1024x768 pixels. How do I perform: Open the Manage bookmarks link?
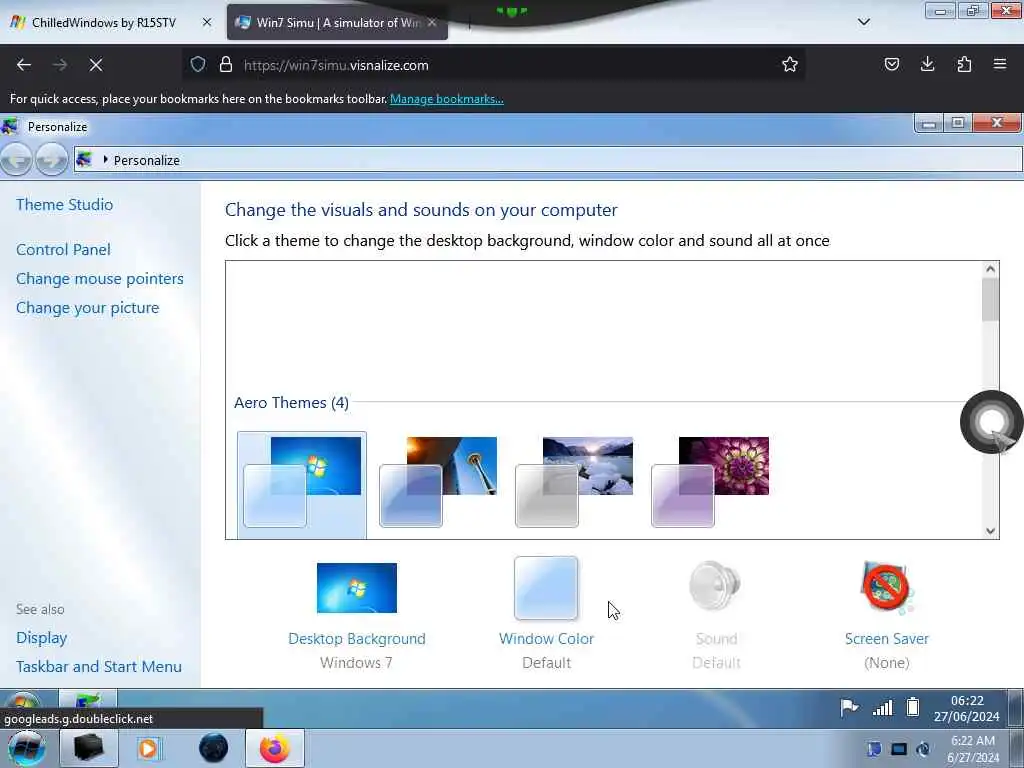pos(447,99)
